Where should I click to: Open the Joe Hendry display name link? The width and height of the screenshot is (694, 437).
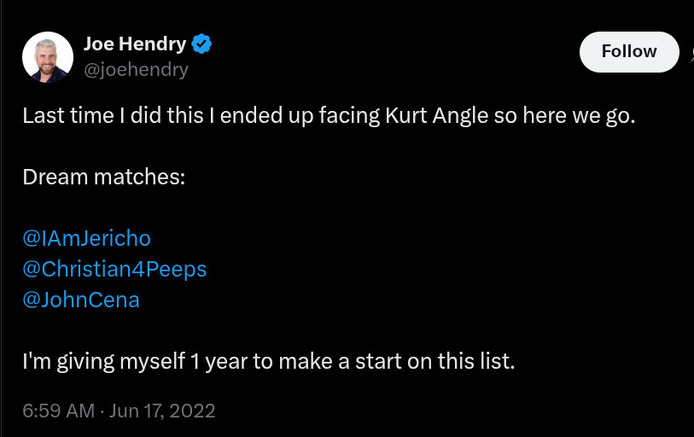134,44
